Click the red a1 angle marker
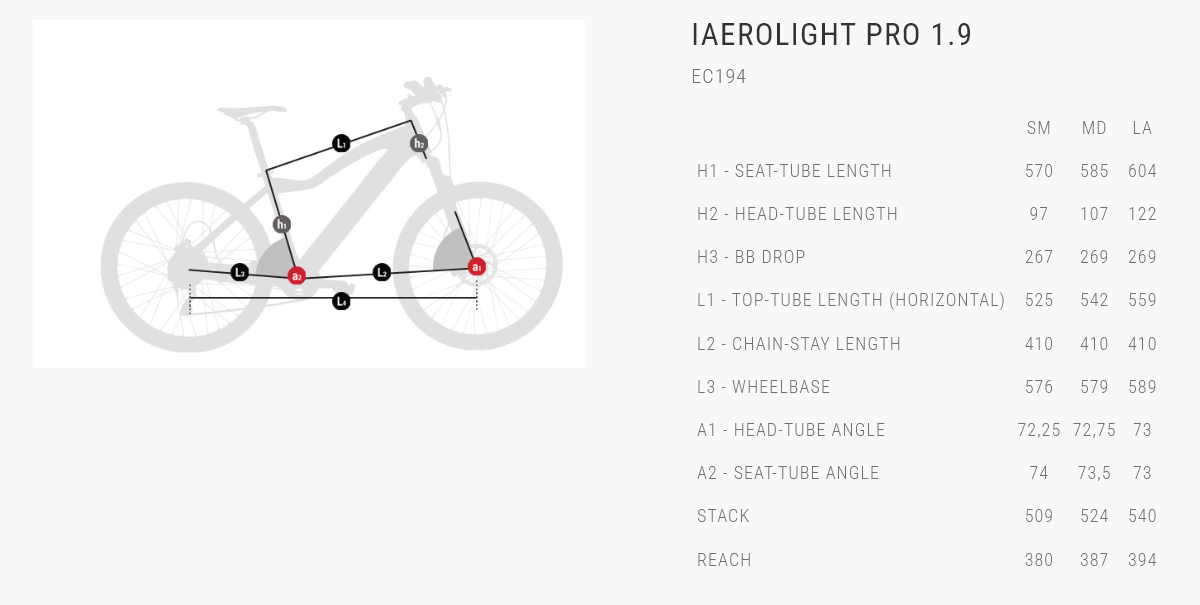The image size is (1200, 605). (x=477, y=267)
